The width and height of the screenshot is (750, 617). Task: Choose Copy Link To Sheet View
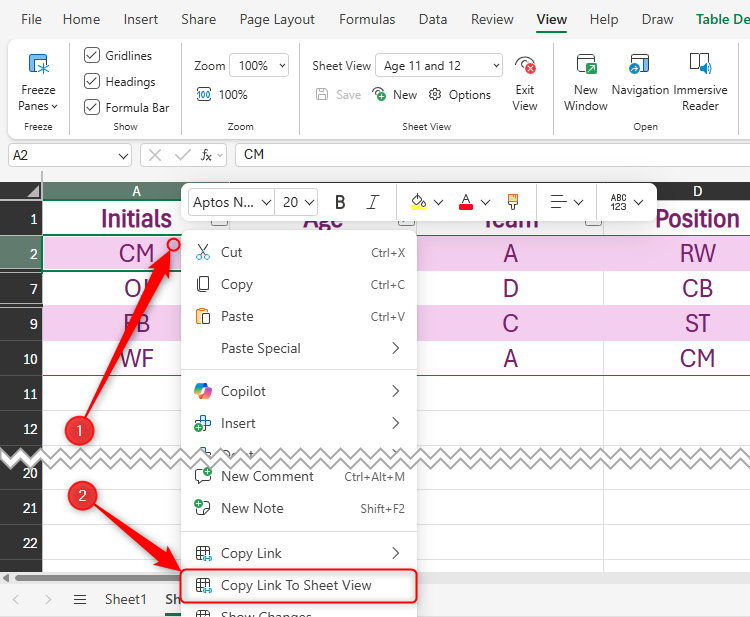coord(299,585)
